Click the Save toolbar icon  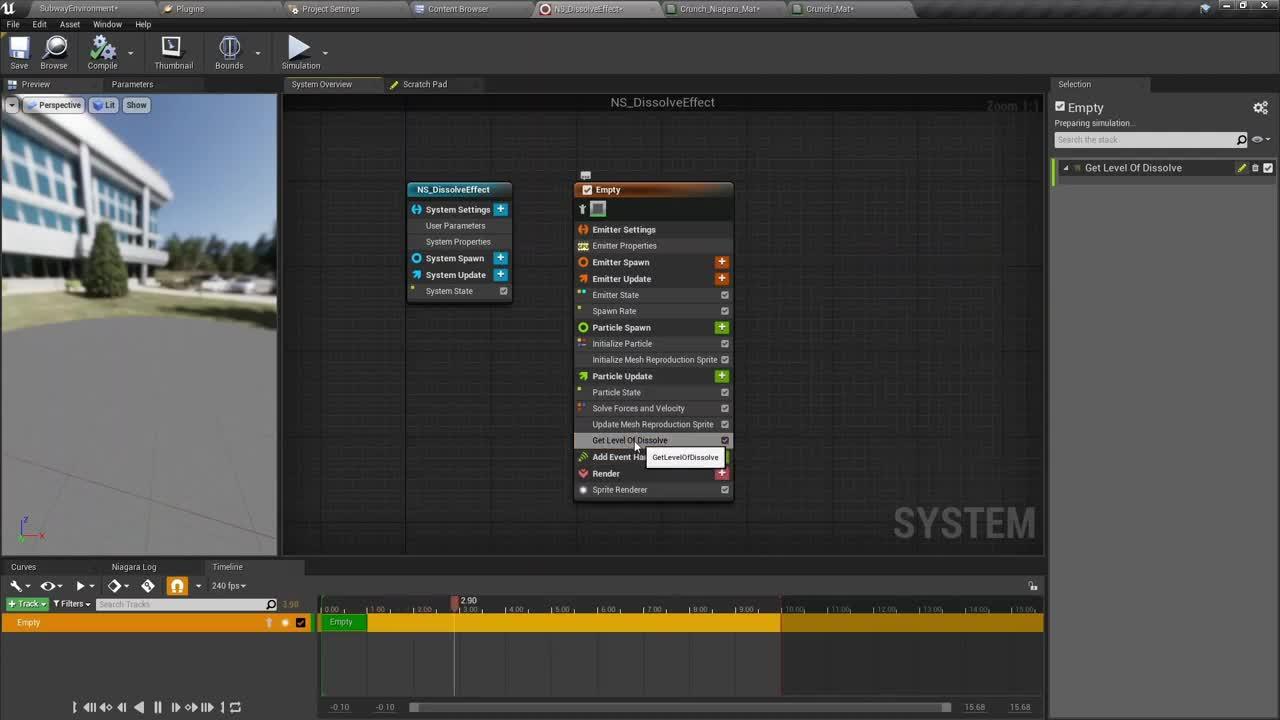click(x=19, y=47)
